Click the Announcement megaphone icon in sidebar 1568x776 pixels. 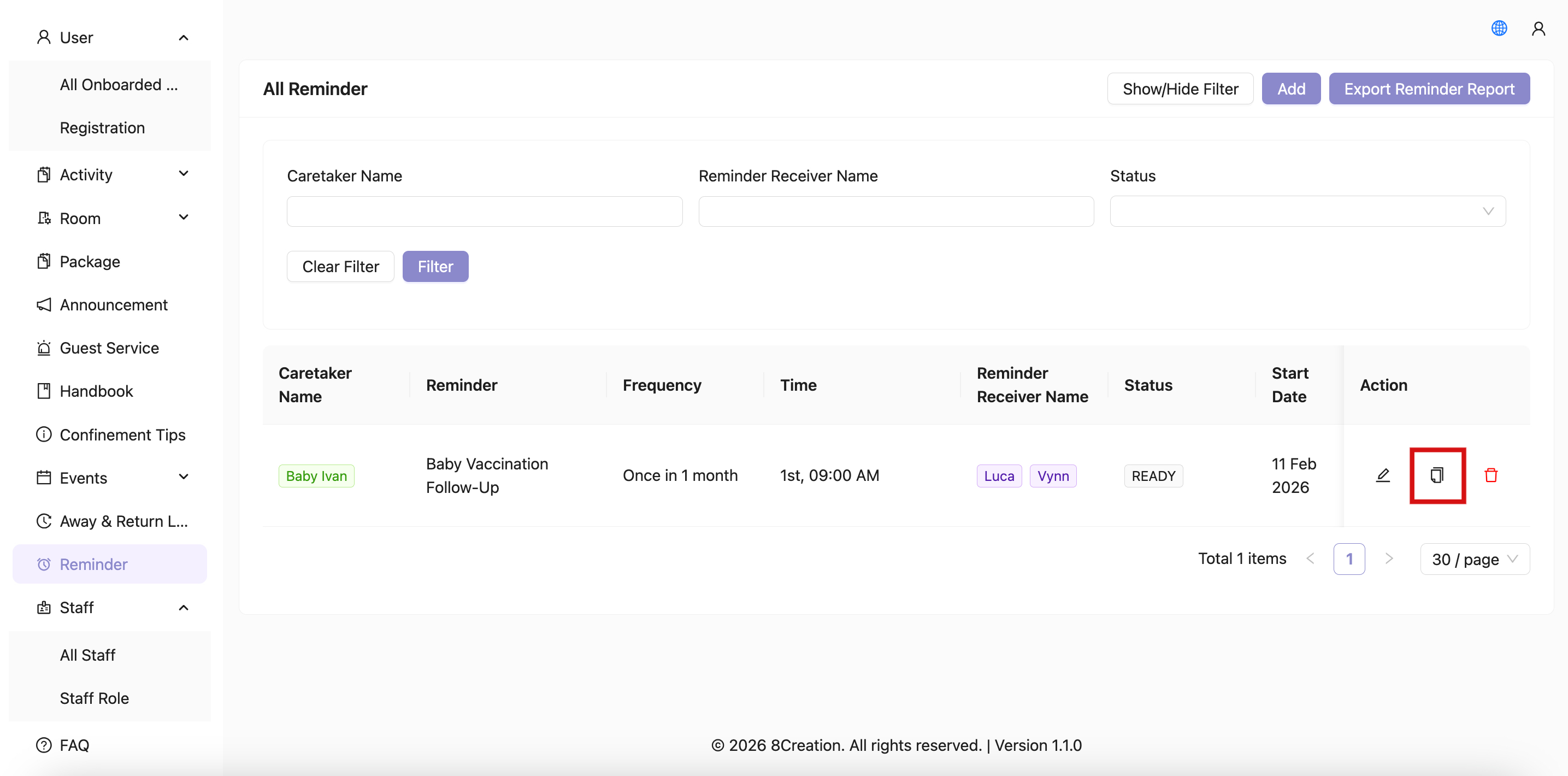click(44, 304)
